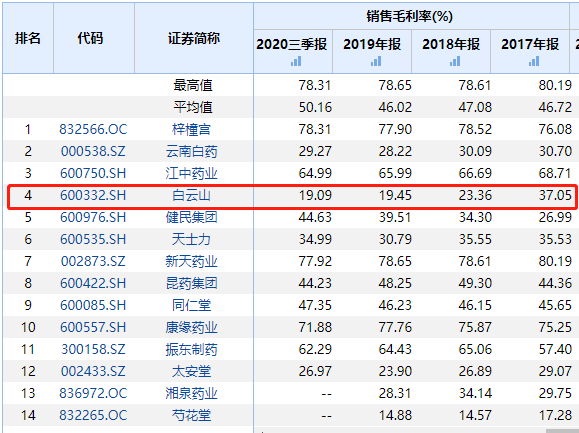Select the 最高值 row label
This screenshot has height=433, width=579.
(x=193, y=86)
